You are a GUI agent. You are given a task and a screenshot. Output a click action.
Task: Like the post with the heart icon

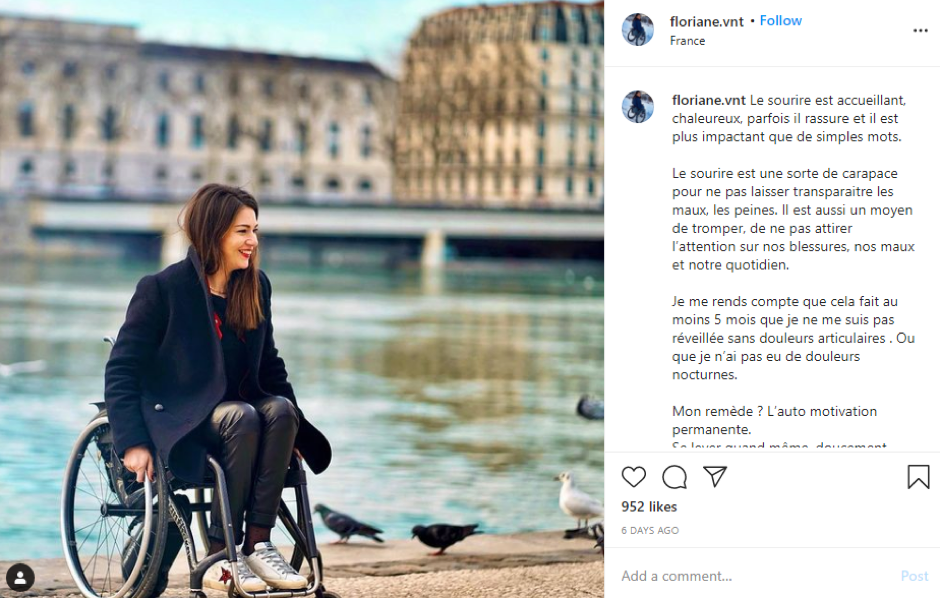(633, 477)
